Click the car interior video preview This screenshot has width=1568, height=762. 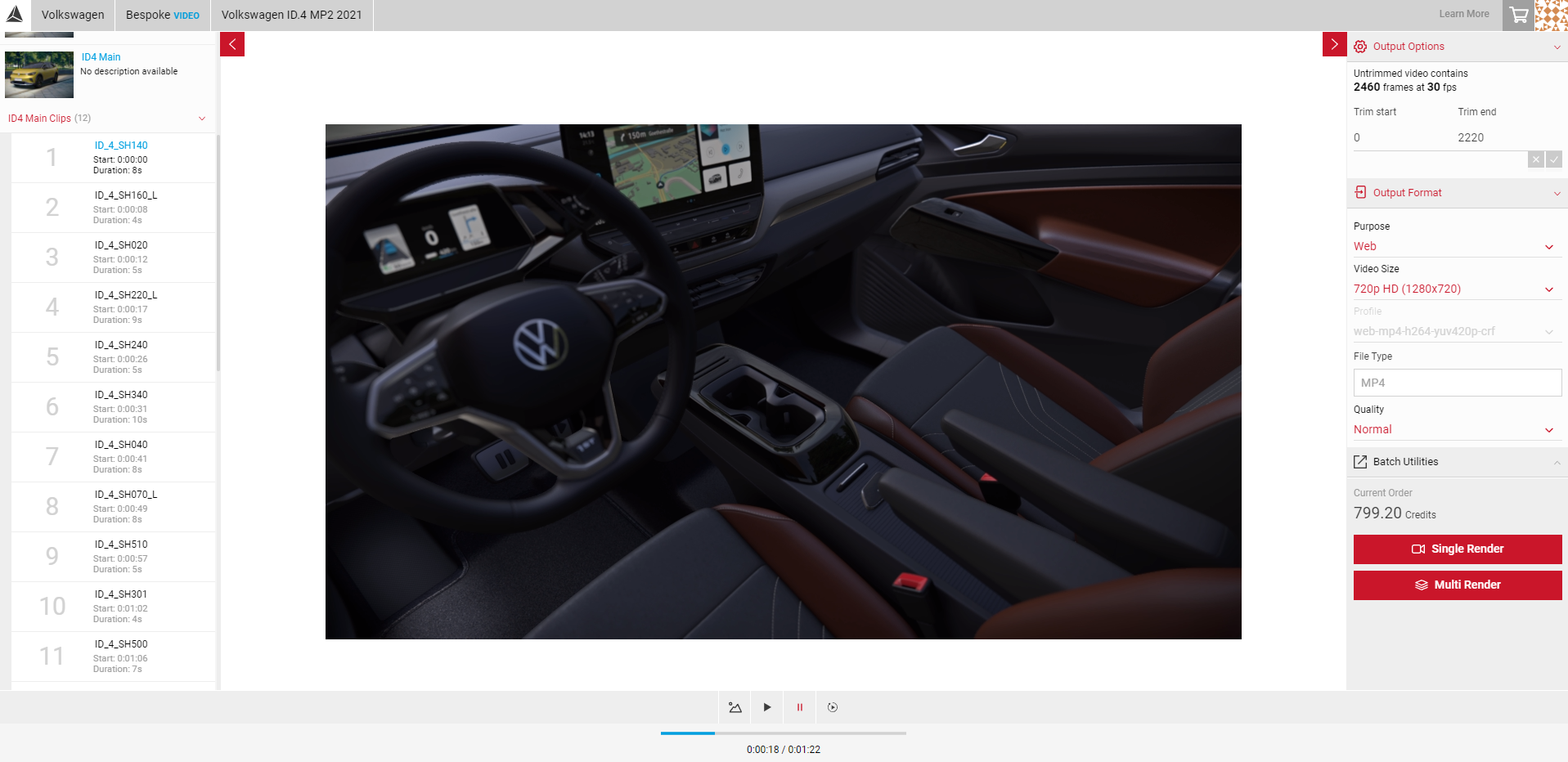point(784,382)
